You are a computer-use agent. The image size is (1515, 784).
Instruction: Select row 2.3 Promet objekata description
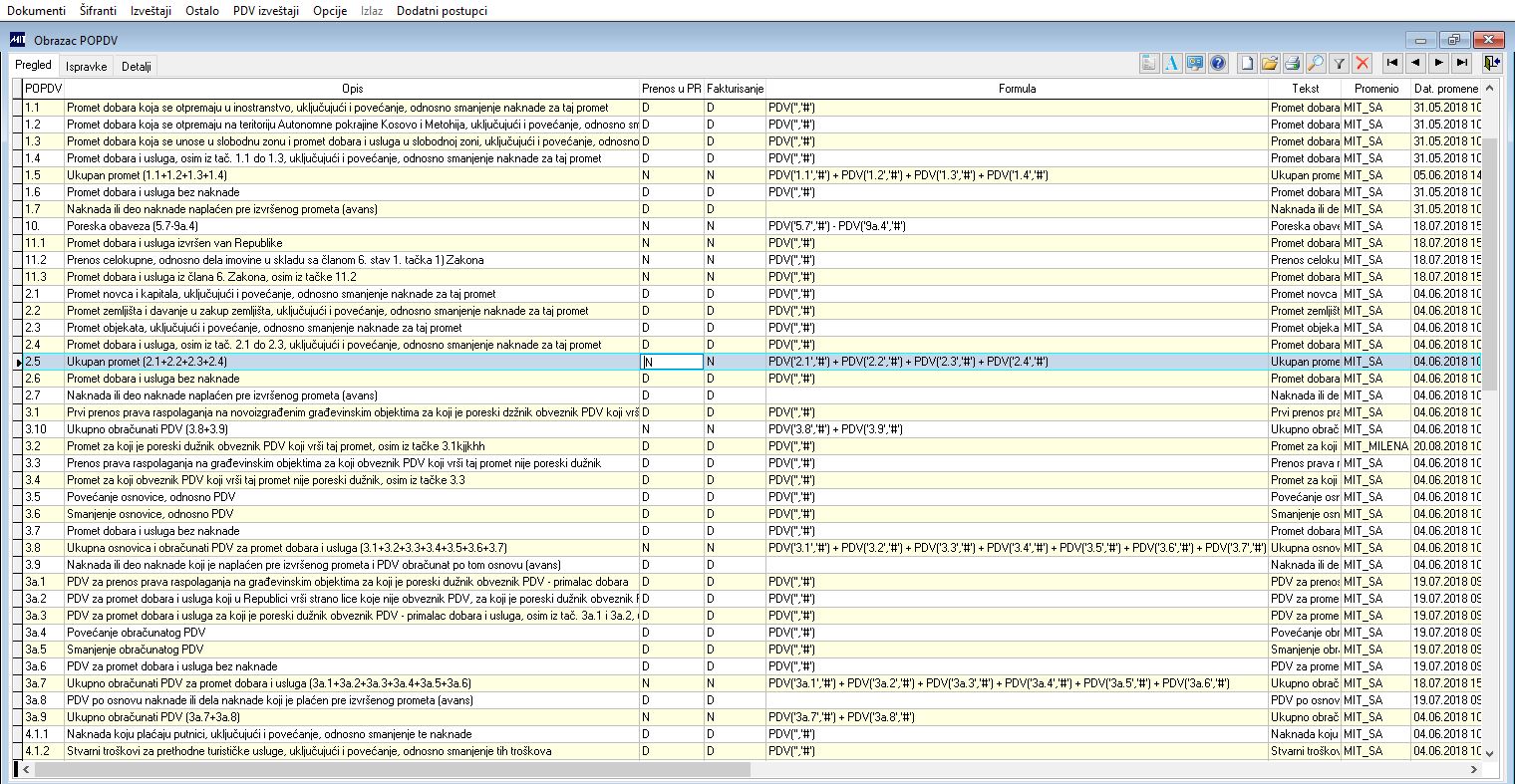pos(352,328)
